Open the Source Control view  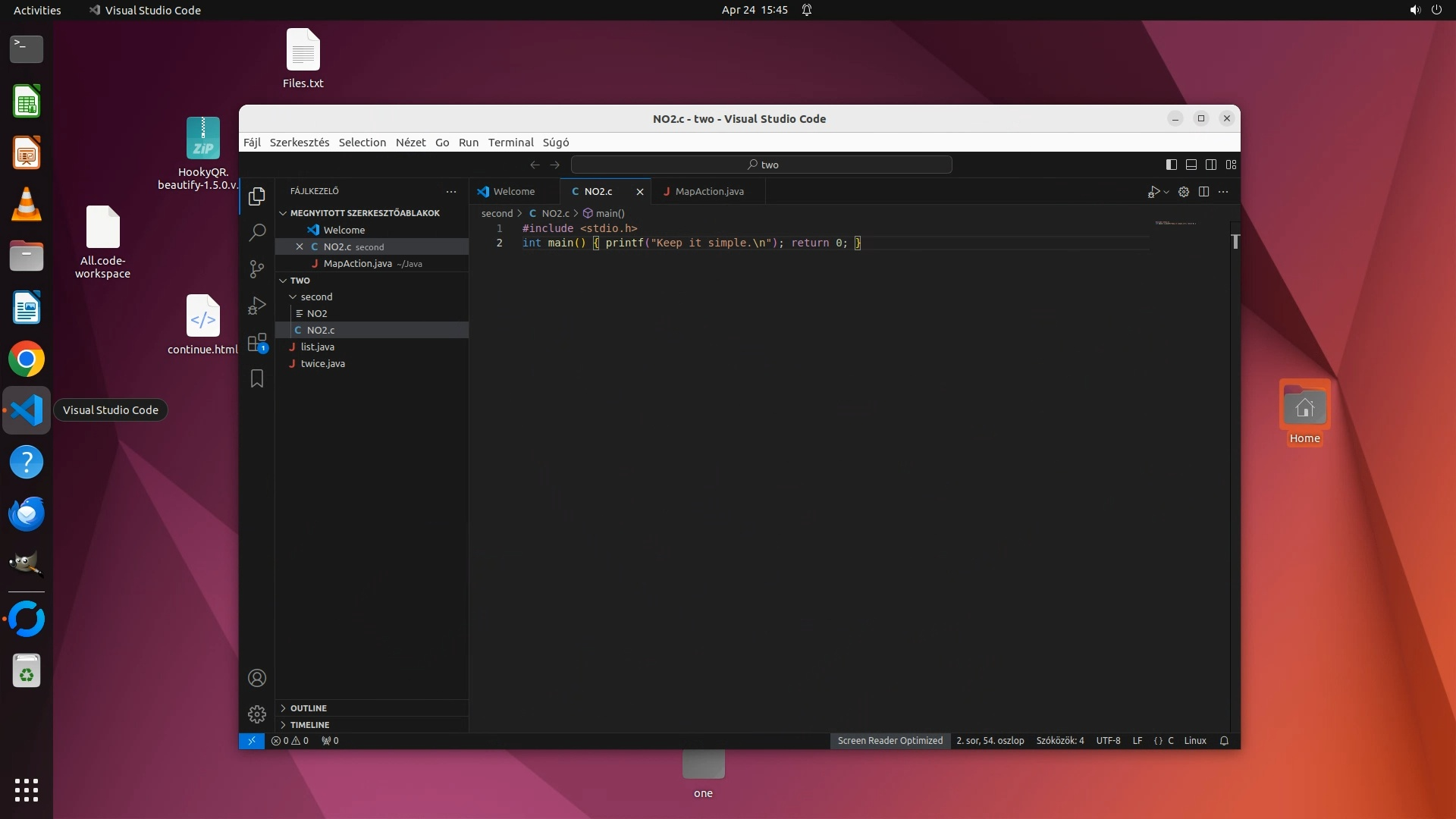coord(257,268)
